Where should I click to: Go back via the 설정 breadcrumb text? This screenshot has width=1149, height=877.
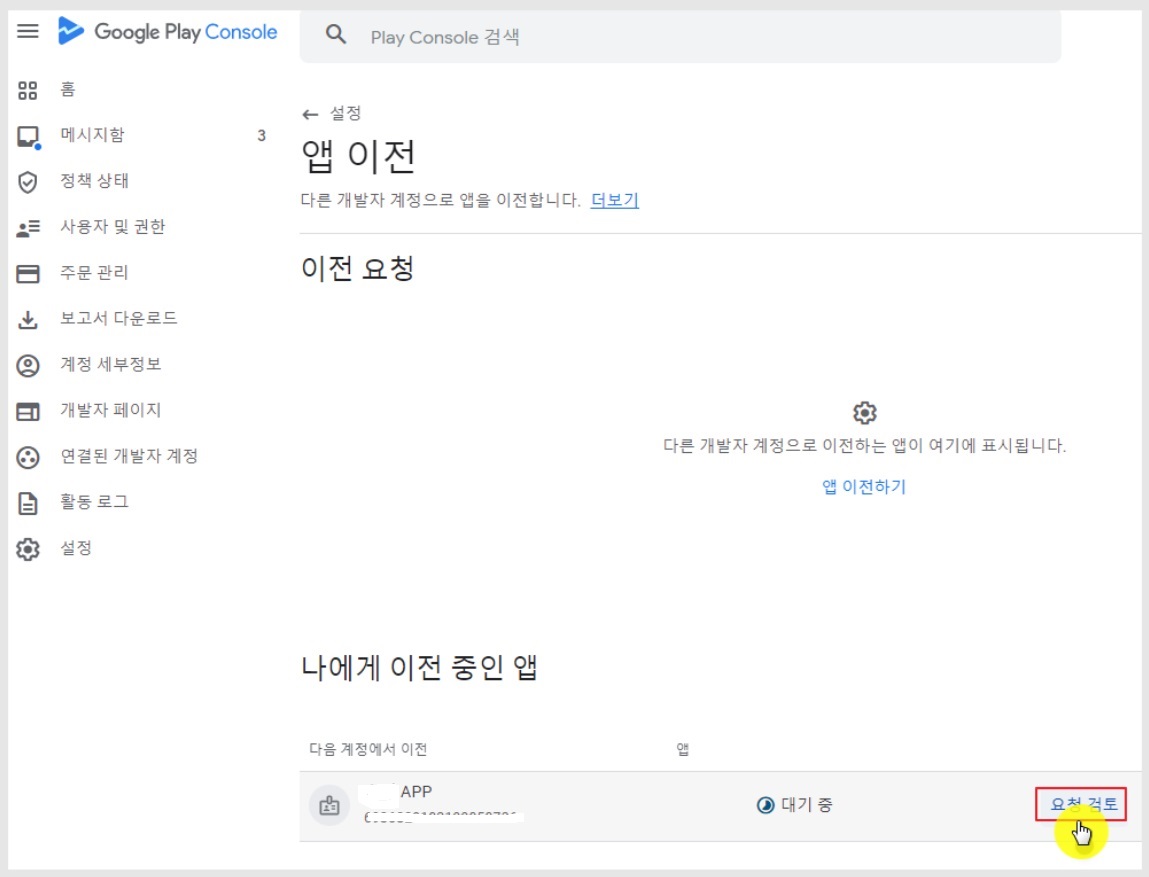[x=345, y=113]
